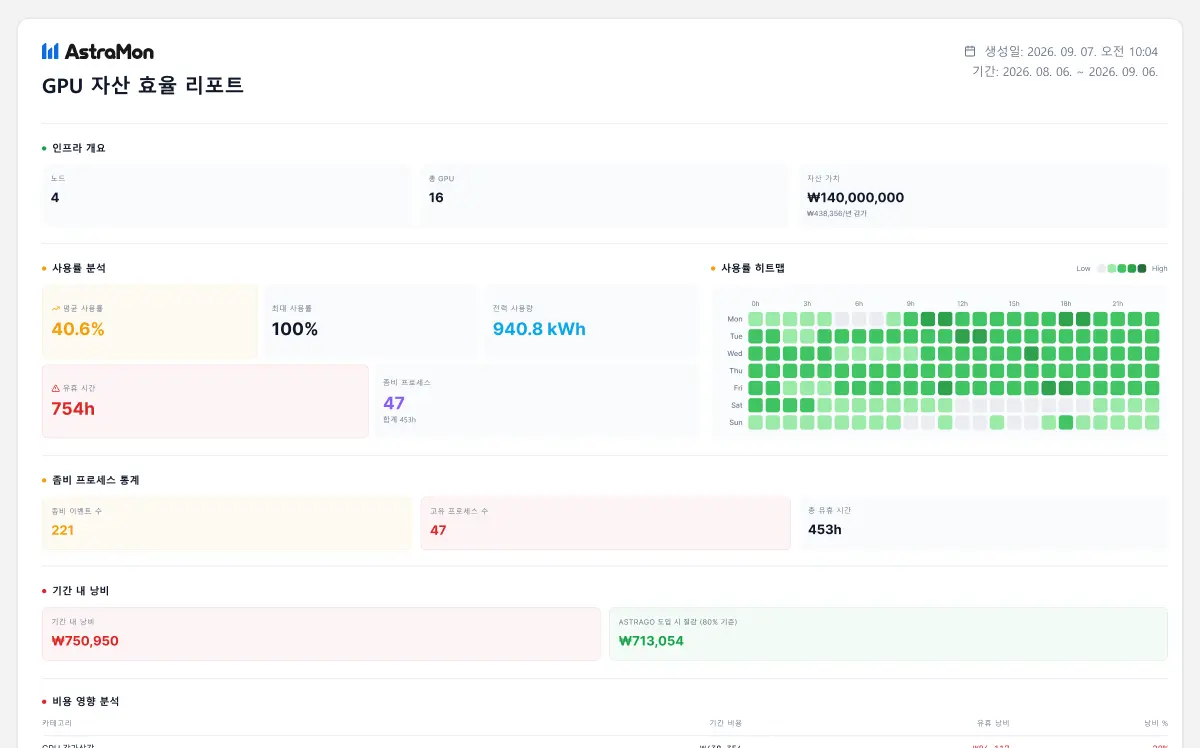Image resolution: width=1200 pixels, height=748 pixels.
Task: Click the 노드 value 4
Action: pos(55,198)
